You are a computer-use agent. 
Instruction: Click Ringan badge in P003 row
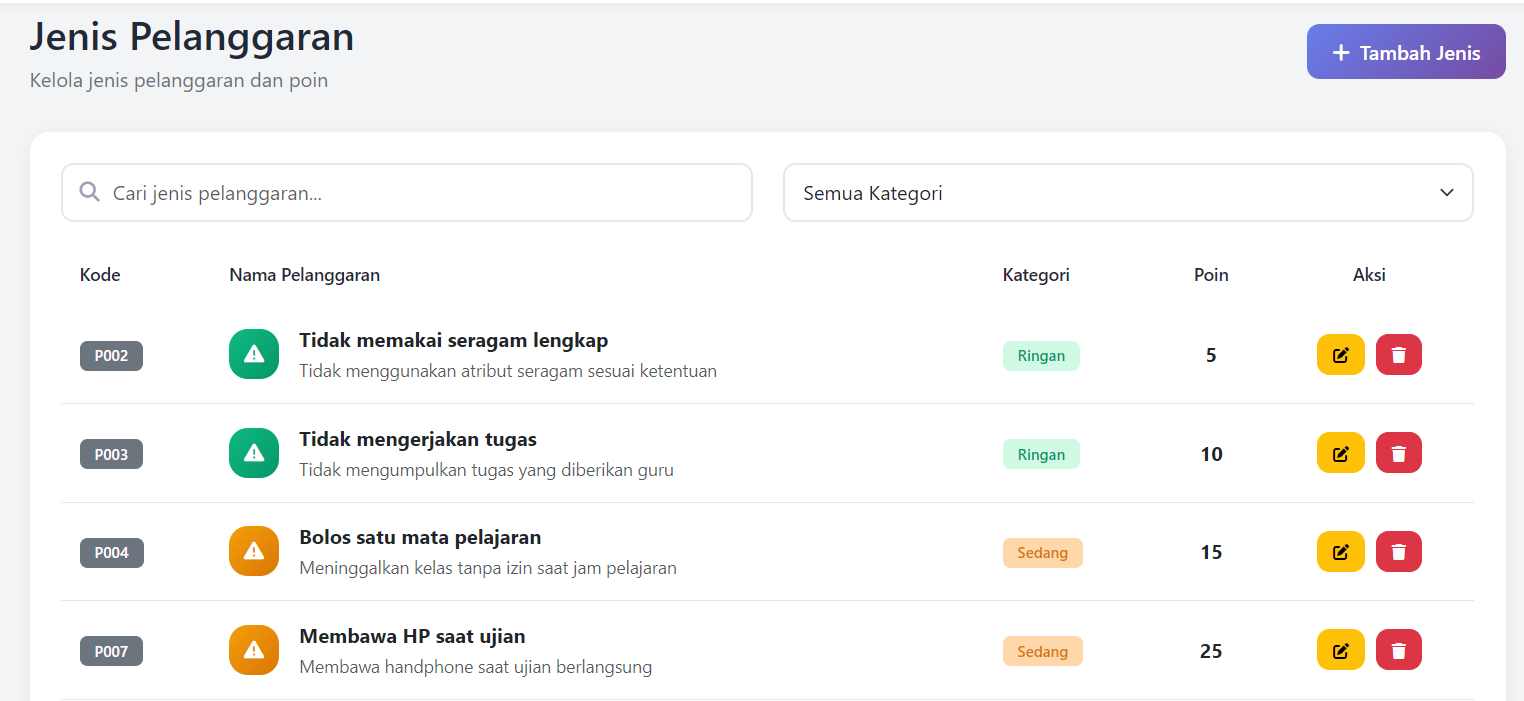(1041, 454)
